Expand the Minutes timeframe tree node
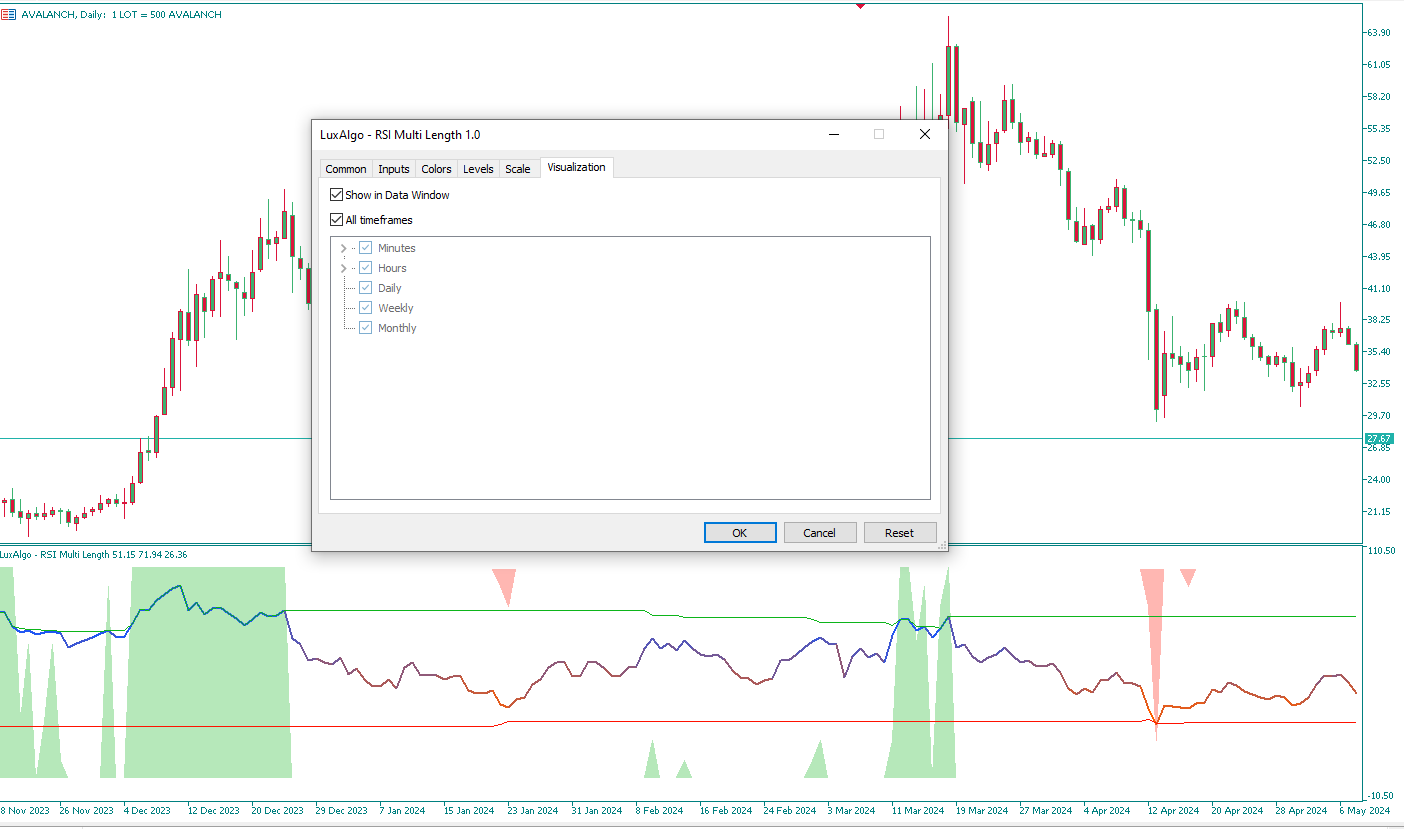The height and width of the screenshot is (829, 1404). pyautogui.click(x=344, y=248)
